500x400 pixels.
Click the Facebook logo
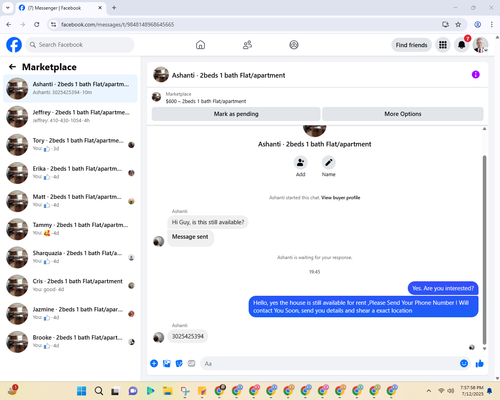14,45
